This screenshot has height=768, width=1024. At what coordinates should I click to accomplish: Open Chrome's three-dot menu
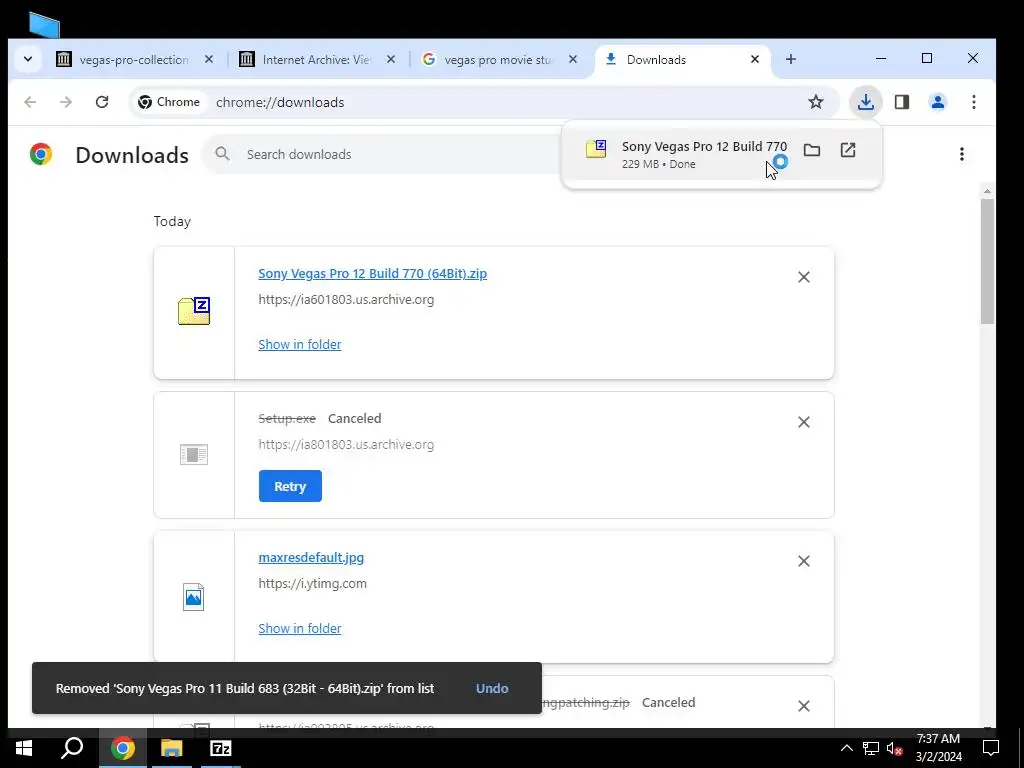[x=974, y=102]
